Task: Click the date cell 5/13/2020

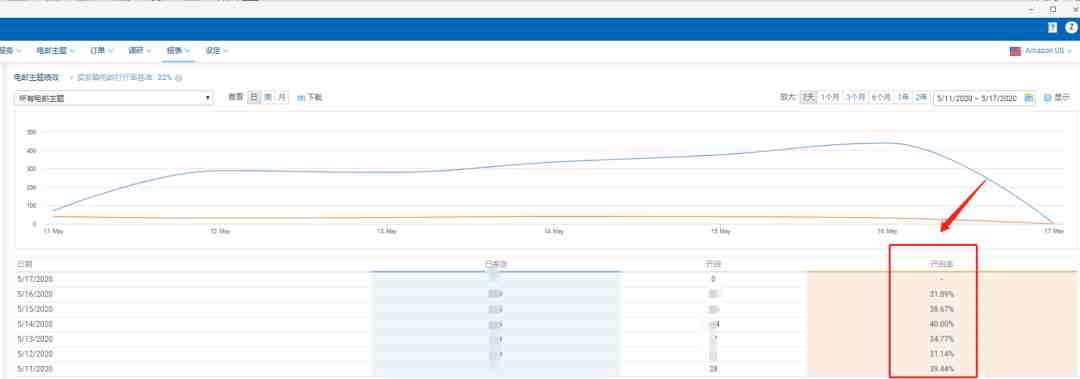Action: (35, 339)
